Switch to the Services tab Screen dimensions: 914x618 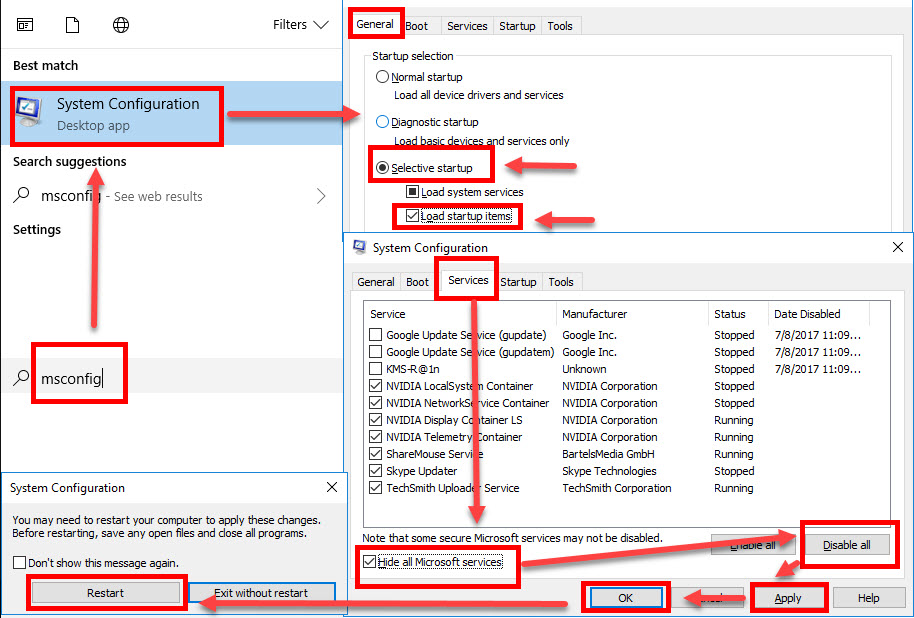466,281
